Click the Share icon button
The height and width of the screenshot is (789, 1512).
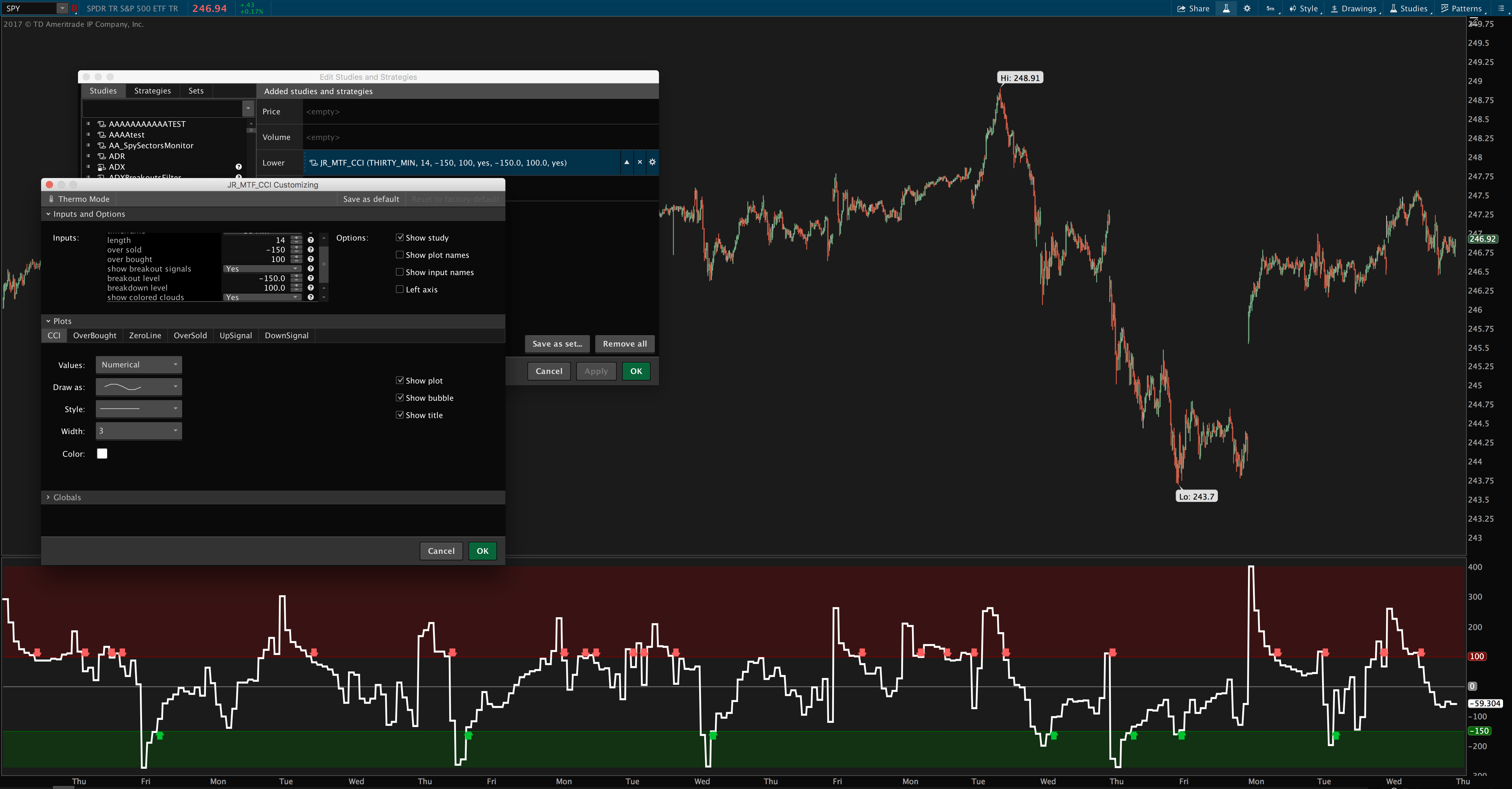1193,8
